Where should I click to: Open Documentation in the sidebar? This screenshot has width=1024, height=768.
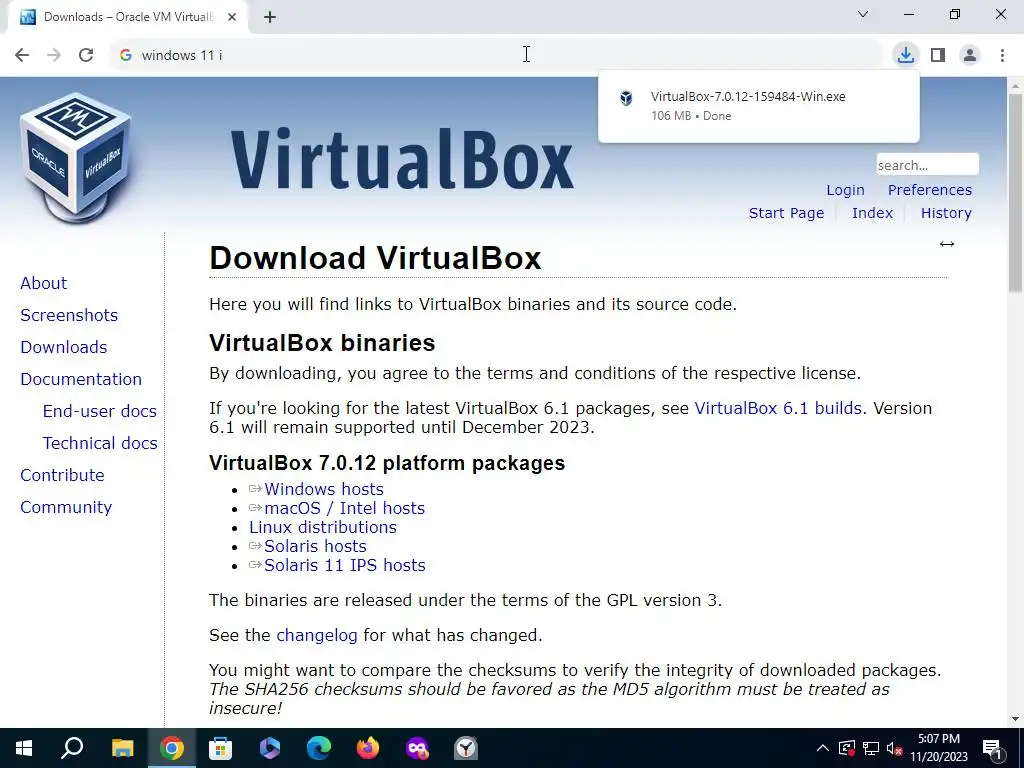click(81, 379)
